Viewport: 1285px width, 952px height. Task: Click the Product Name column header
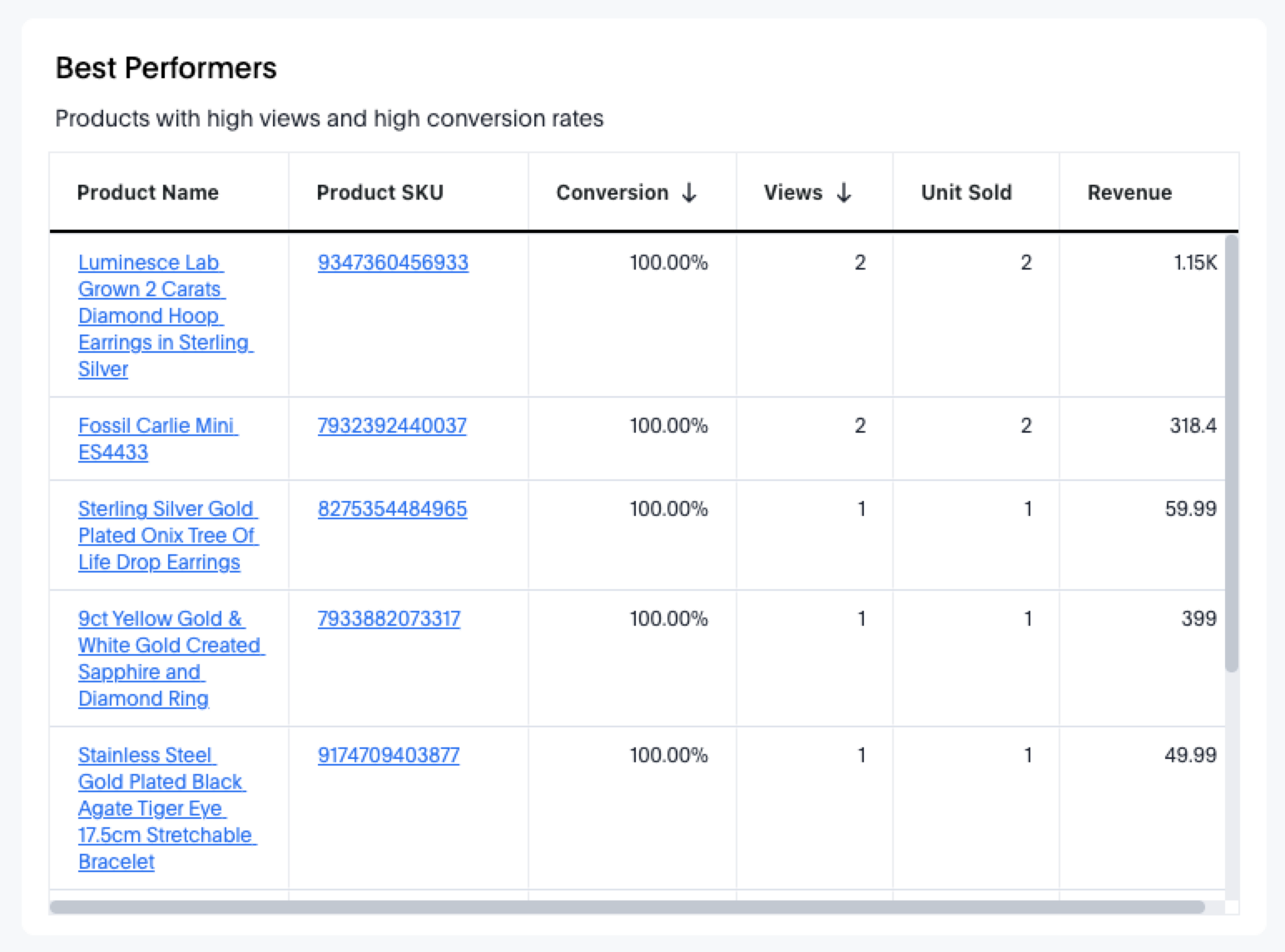tap(147, 193)
